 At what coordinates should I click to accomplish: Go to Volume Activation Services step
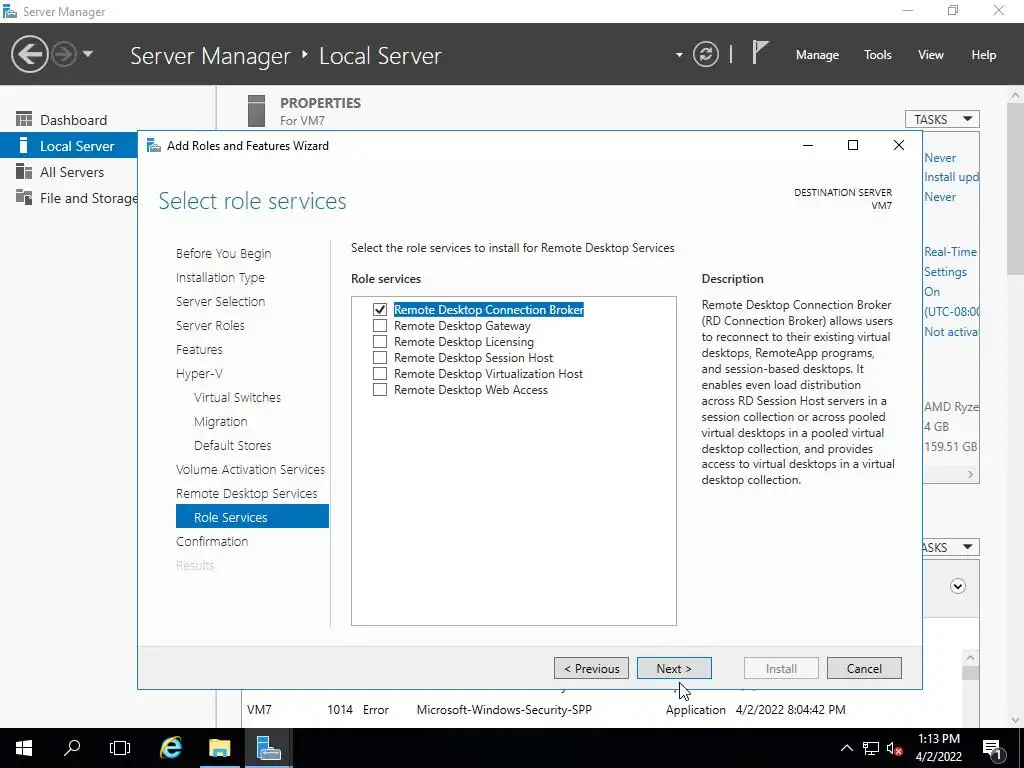click(x=250, y=469)
